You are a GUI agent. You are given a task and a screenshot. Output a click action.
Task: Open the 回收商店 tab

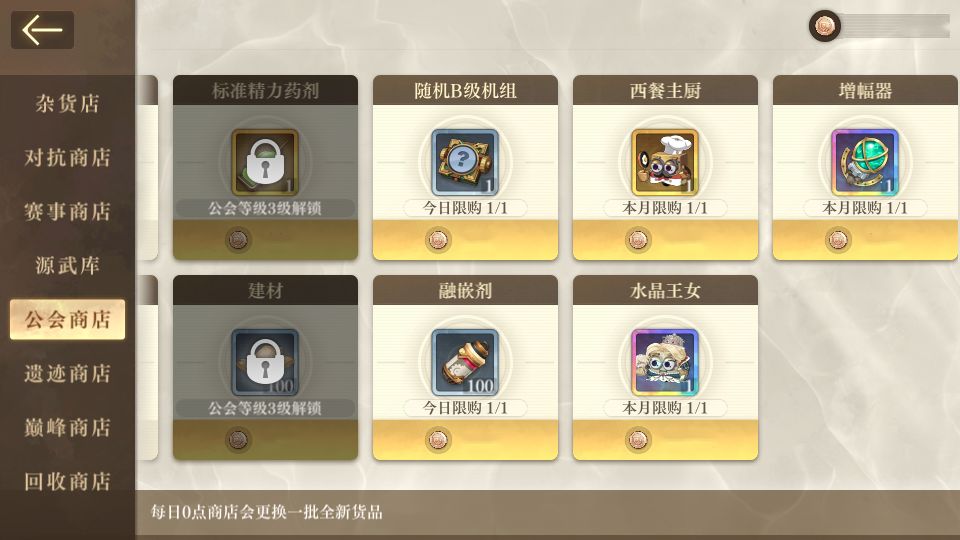(67, 481)
